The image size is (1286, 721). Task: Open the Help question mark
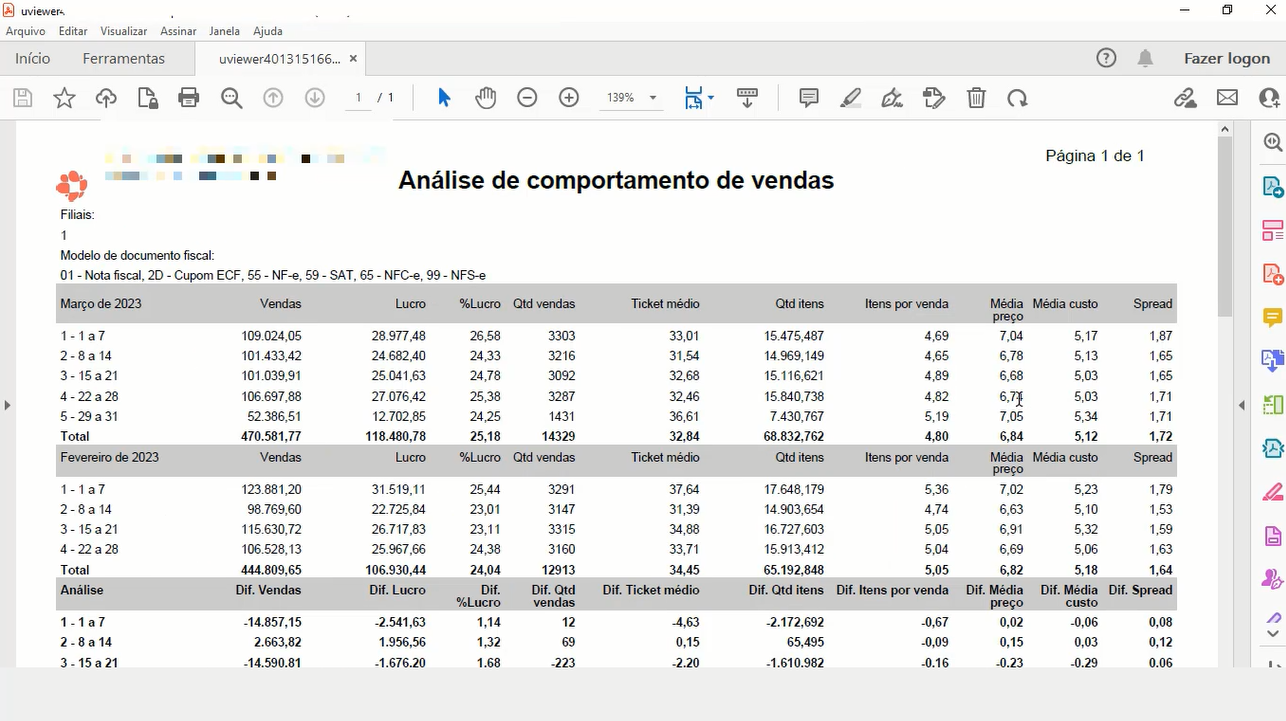[x=1106, y=58]
